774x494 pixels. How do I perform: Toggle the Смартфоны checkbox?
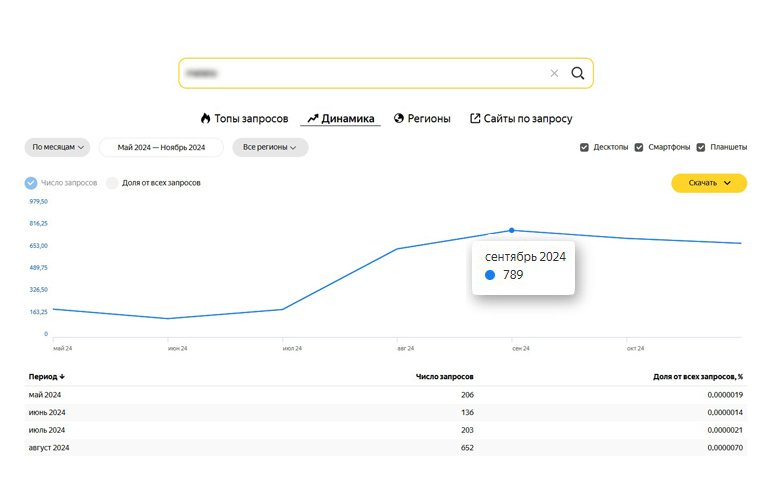tap(639, 147)
